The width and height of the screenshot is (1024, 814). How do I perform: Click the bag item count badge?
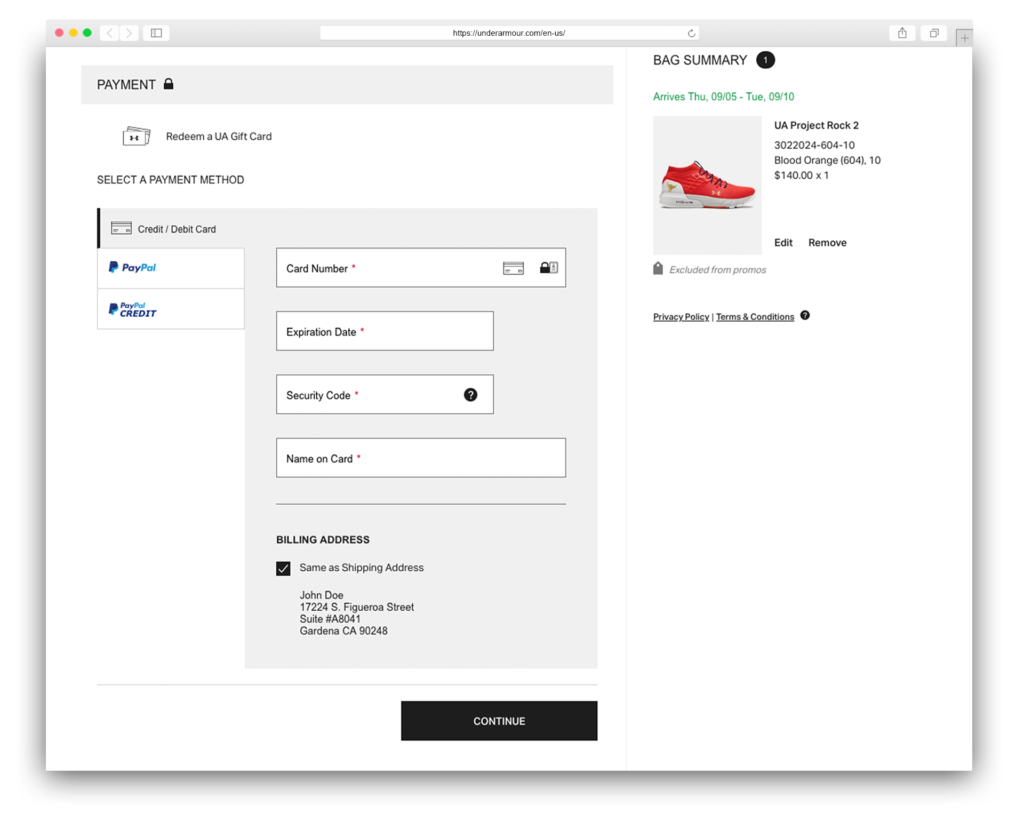point(765,60)
